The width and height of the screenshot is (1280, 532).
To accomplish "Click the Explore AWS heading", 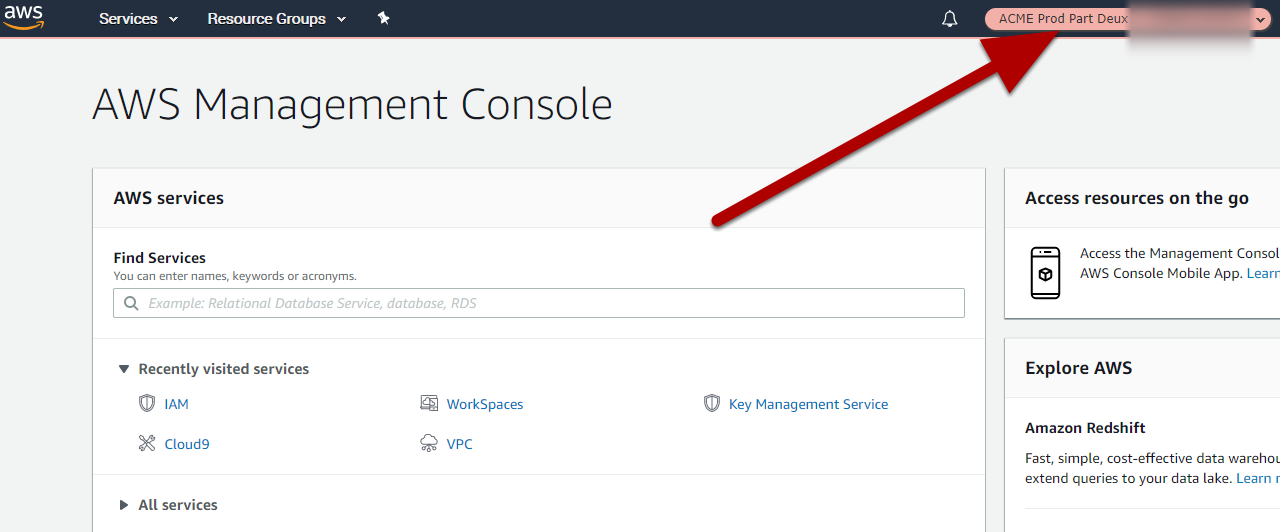I will tap(1078, 368).
